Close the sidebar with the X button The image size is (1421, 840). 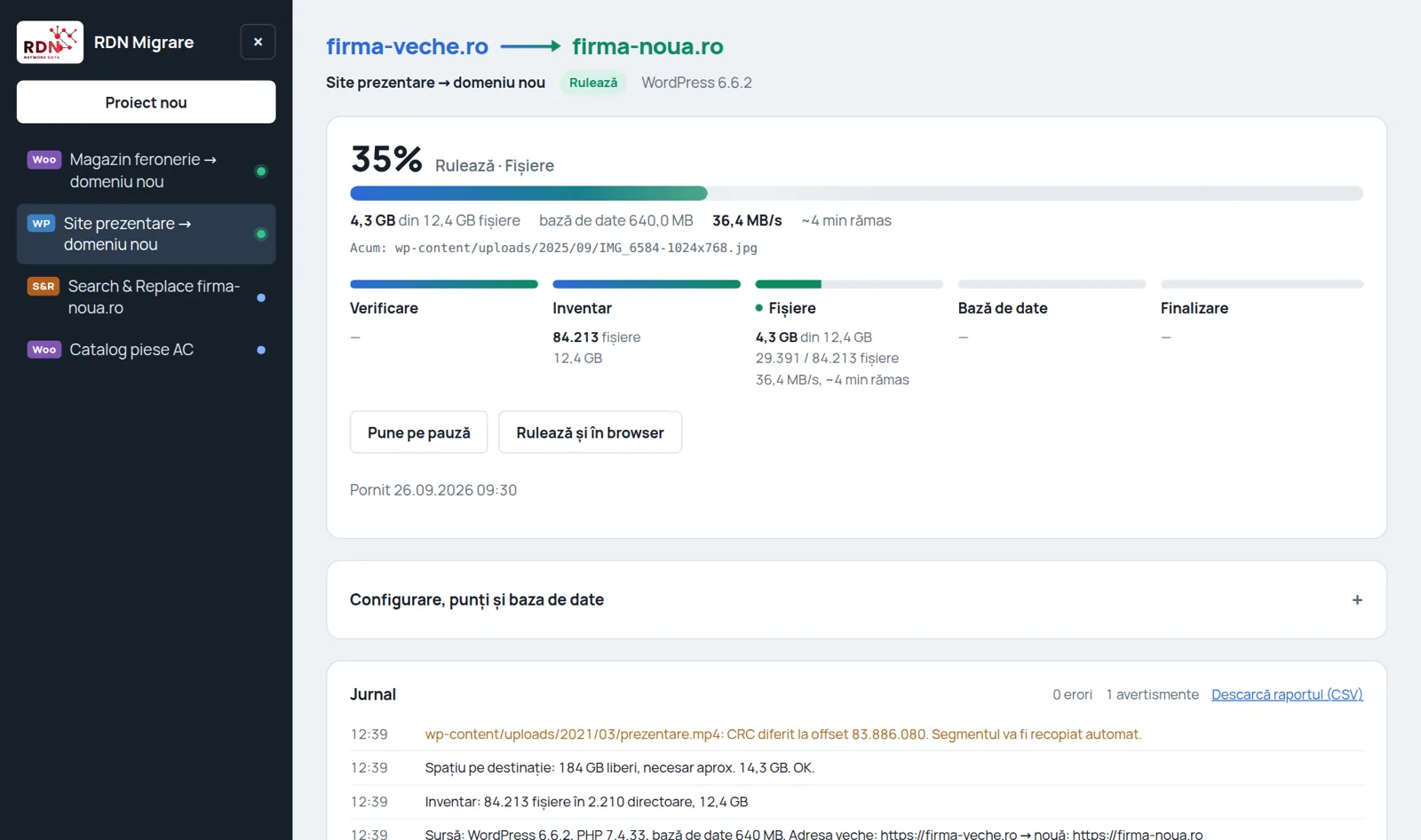258,42
